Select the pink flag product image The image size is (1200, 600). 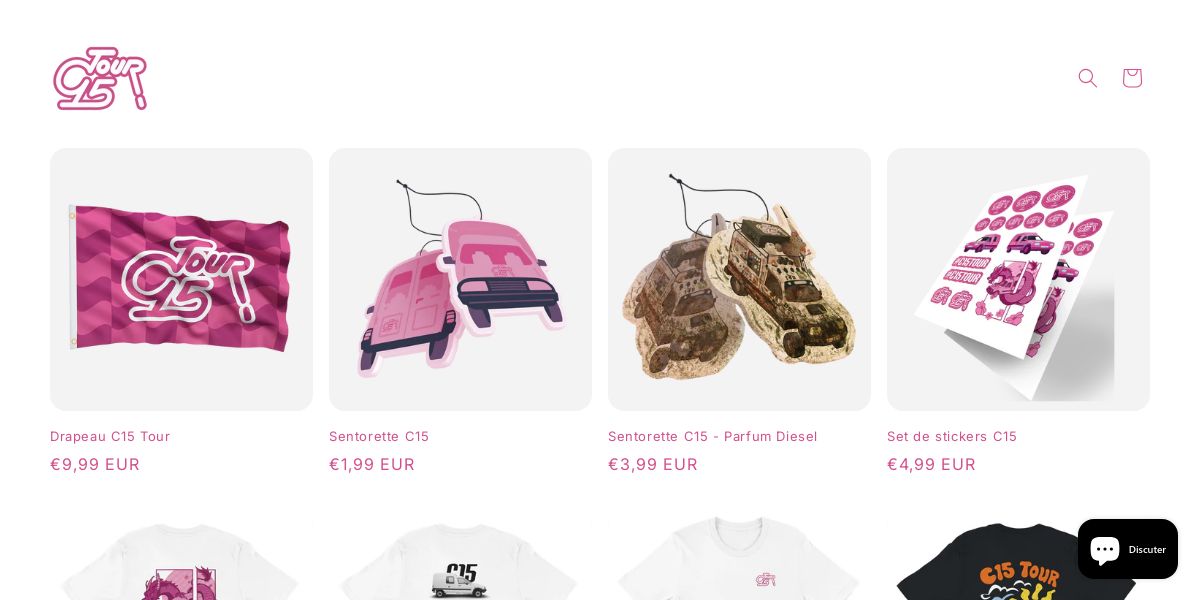(x=181, y=279)
